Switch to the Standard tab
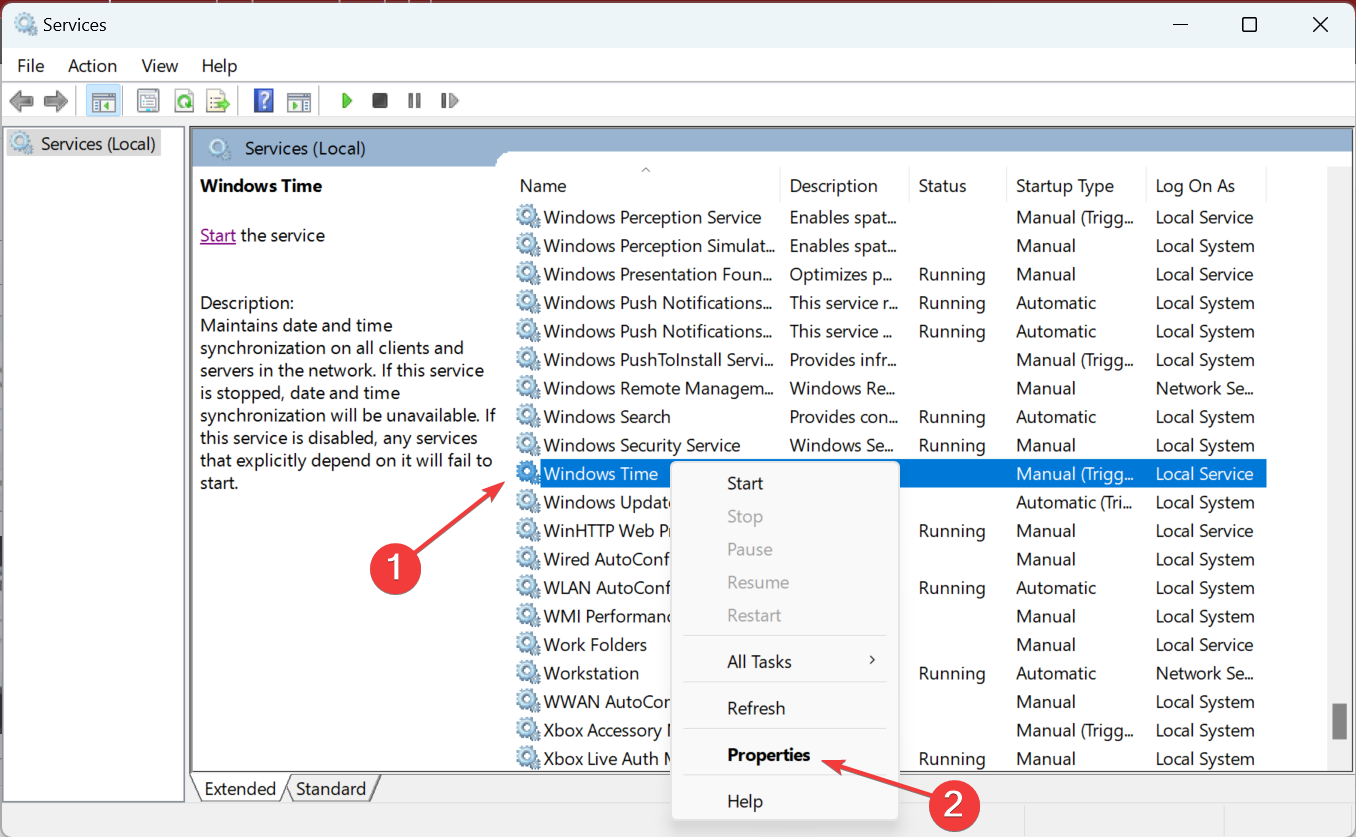This screenshot has width=1356, height=837. tap(331, 789)
